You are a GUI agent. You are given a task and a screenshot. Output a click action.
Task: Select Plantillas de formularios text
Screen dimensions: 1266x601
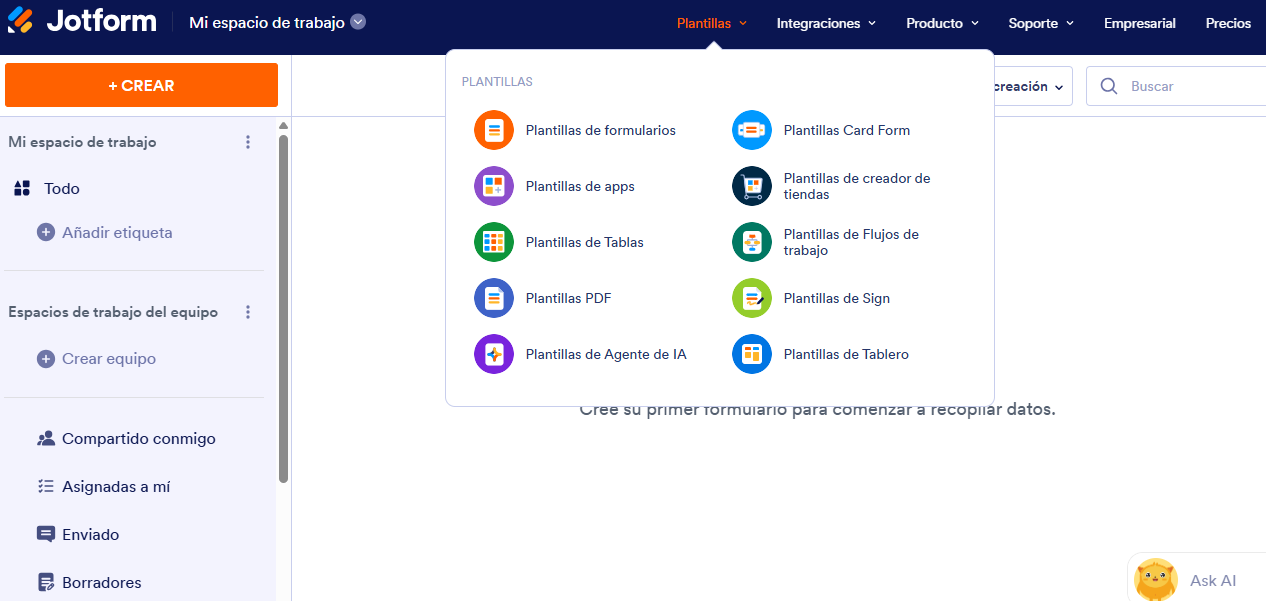601,130
